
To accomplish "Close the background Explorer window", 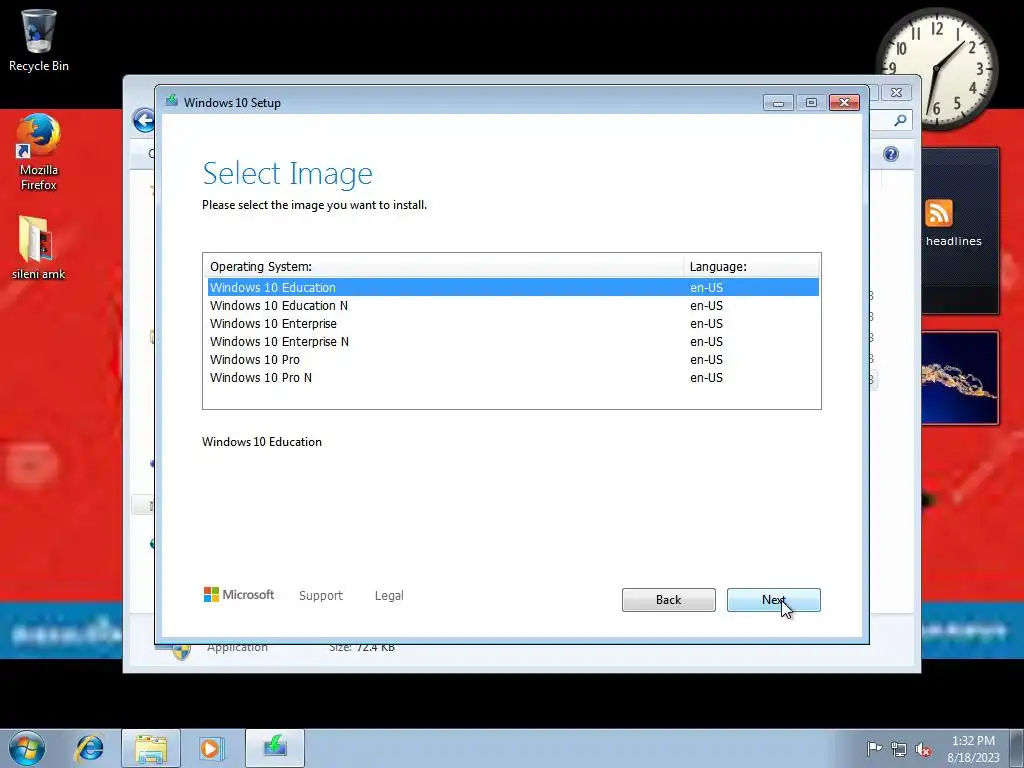I will tap(897, 93).
